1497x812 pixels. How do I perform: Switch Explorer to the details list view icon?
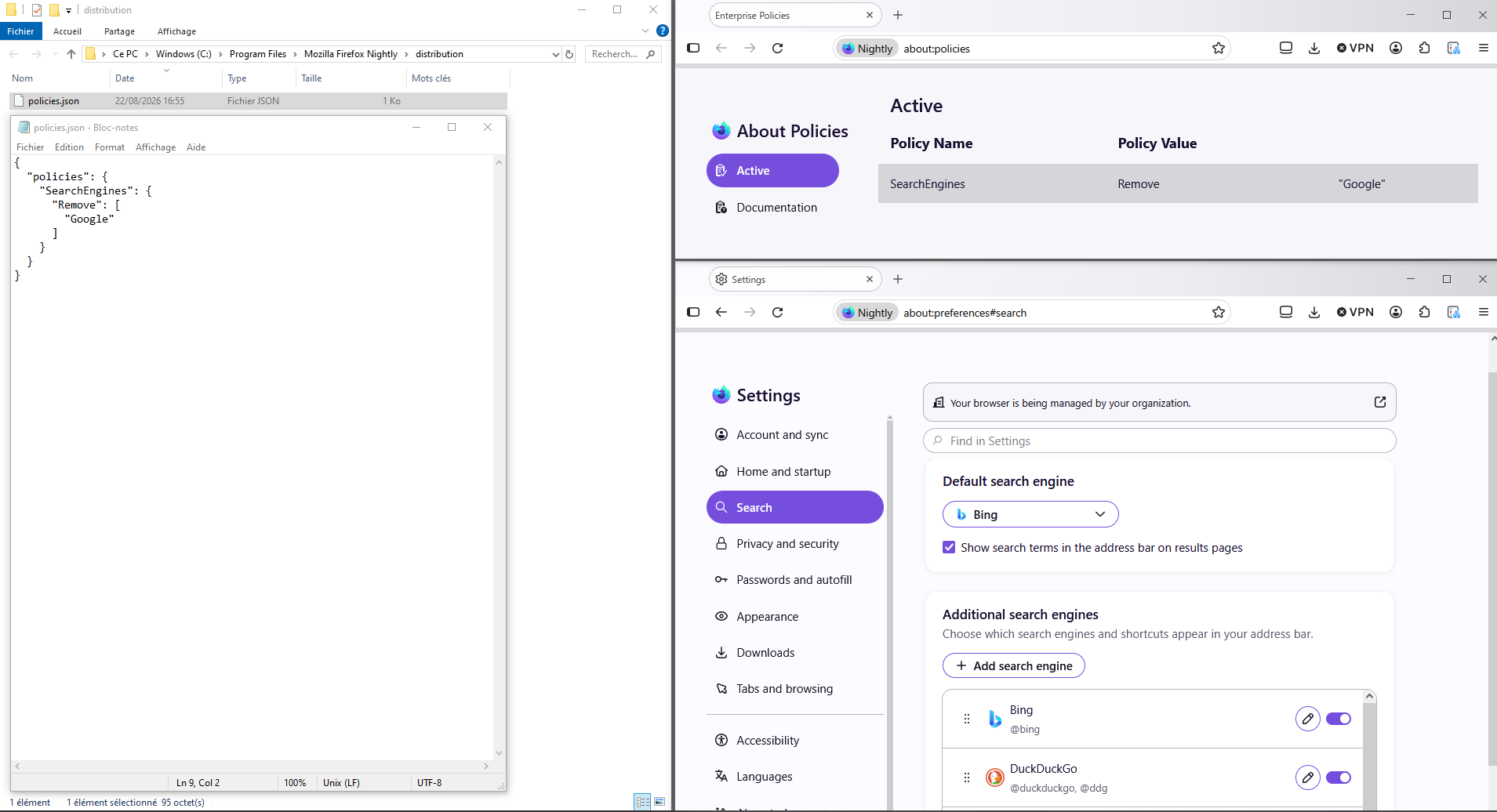coord(643,802)
